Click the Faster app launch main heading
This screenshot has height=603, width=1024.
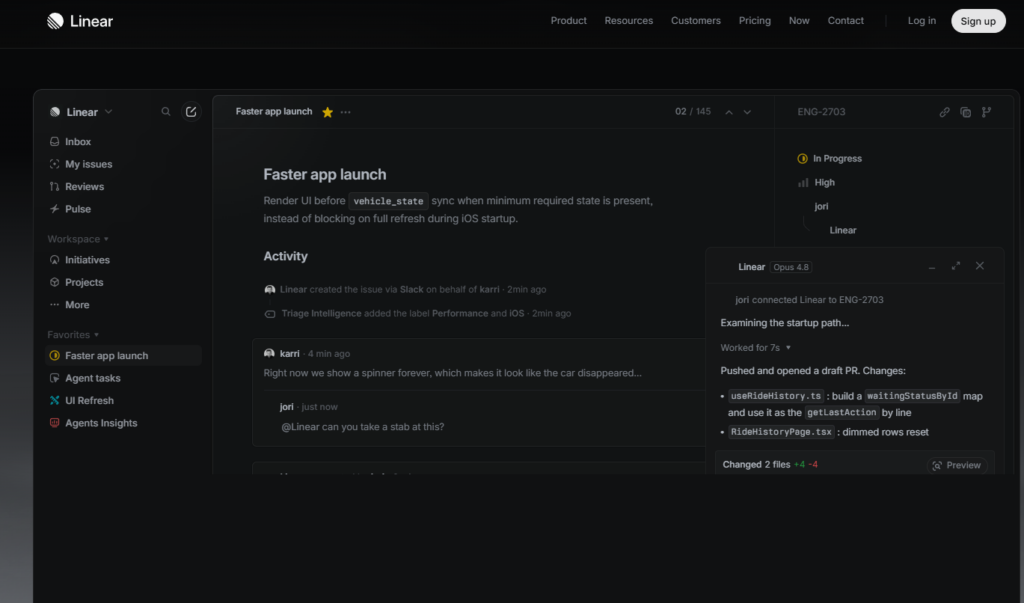[325, 174]
